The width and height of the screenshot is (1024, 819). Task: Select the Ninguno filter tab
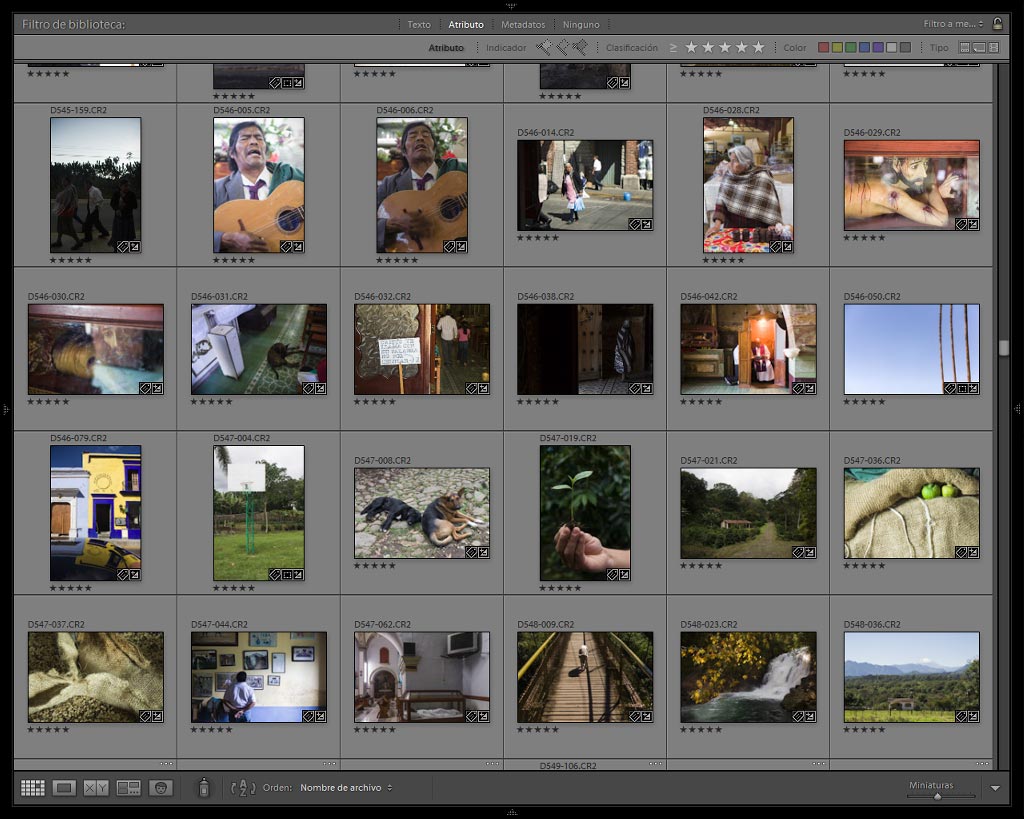[x=581, y=24]
